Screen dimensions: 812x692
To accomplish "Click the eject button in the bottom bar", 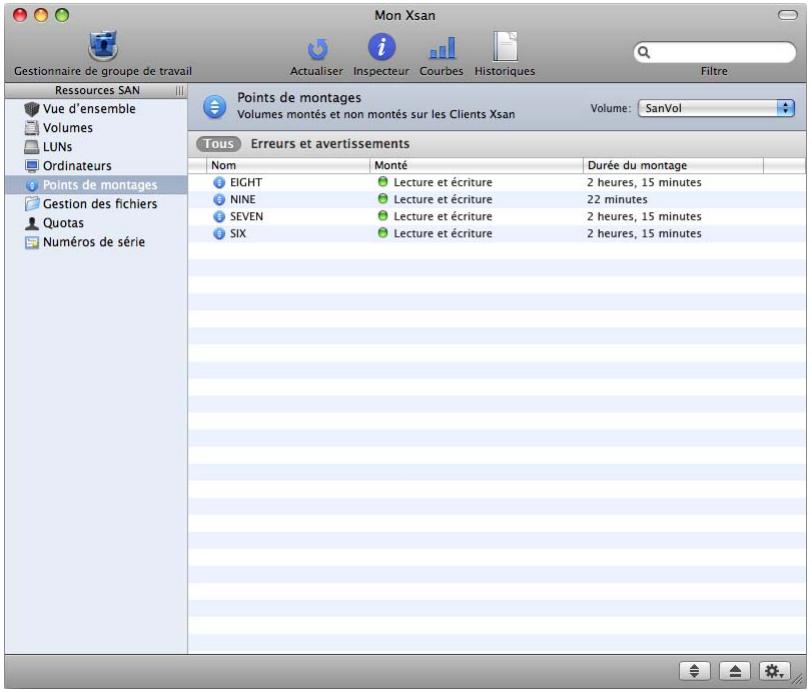I will 735,671.
